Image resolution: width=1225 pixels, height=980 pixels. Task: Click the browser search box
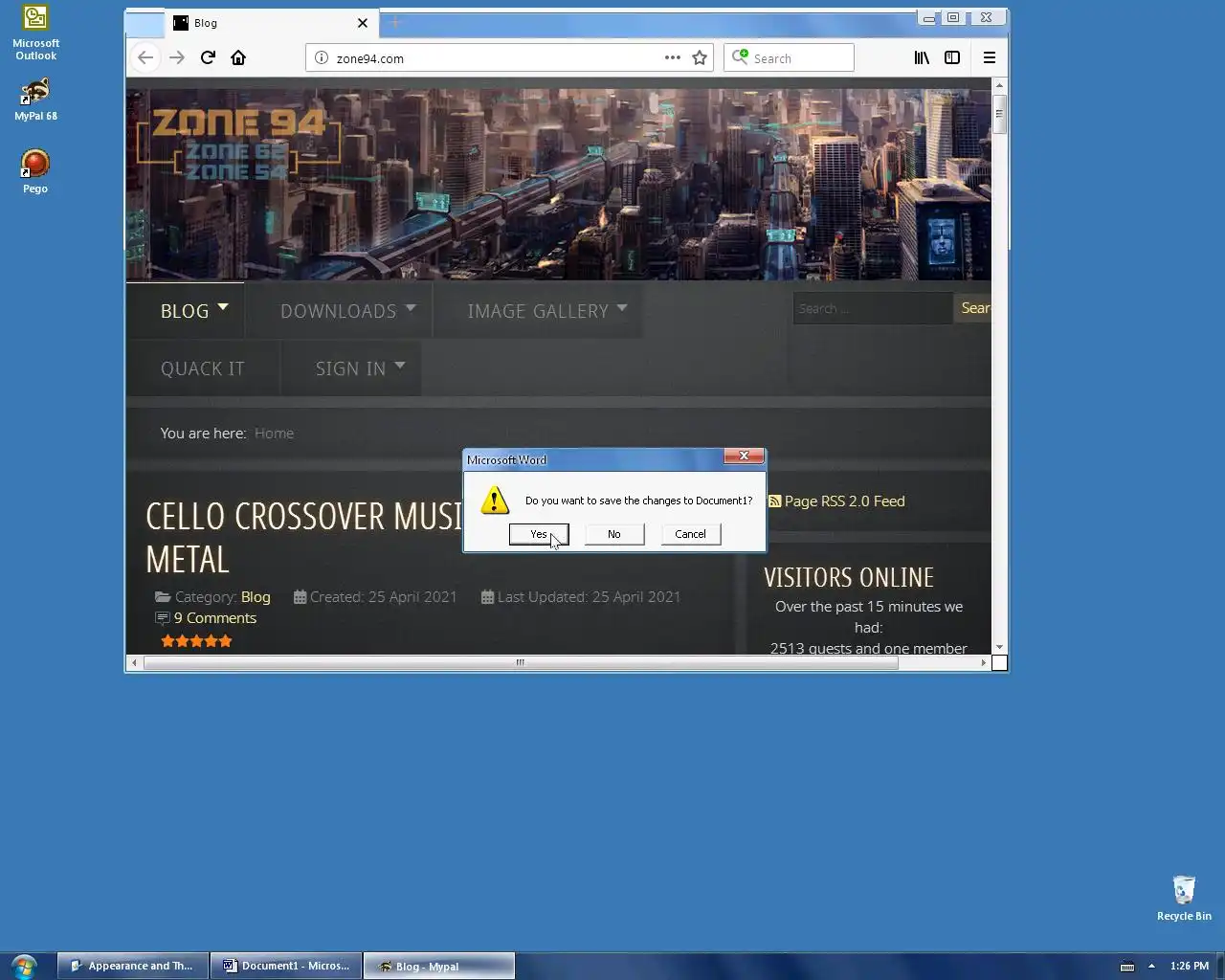coord(789,57)
